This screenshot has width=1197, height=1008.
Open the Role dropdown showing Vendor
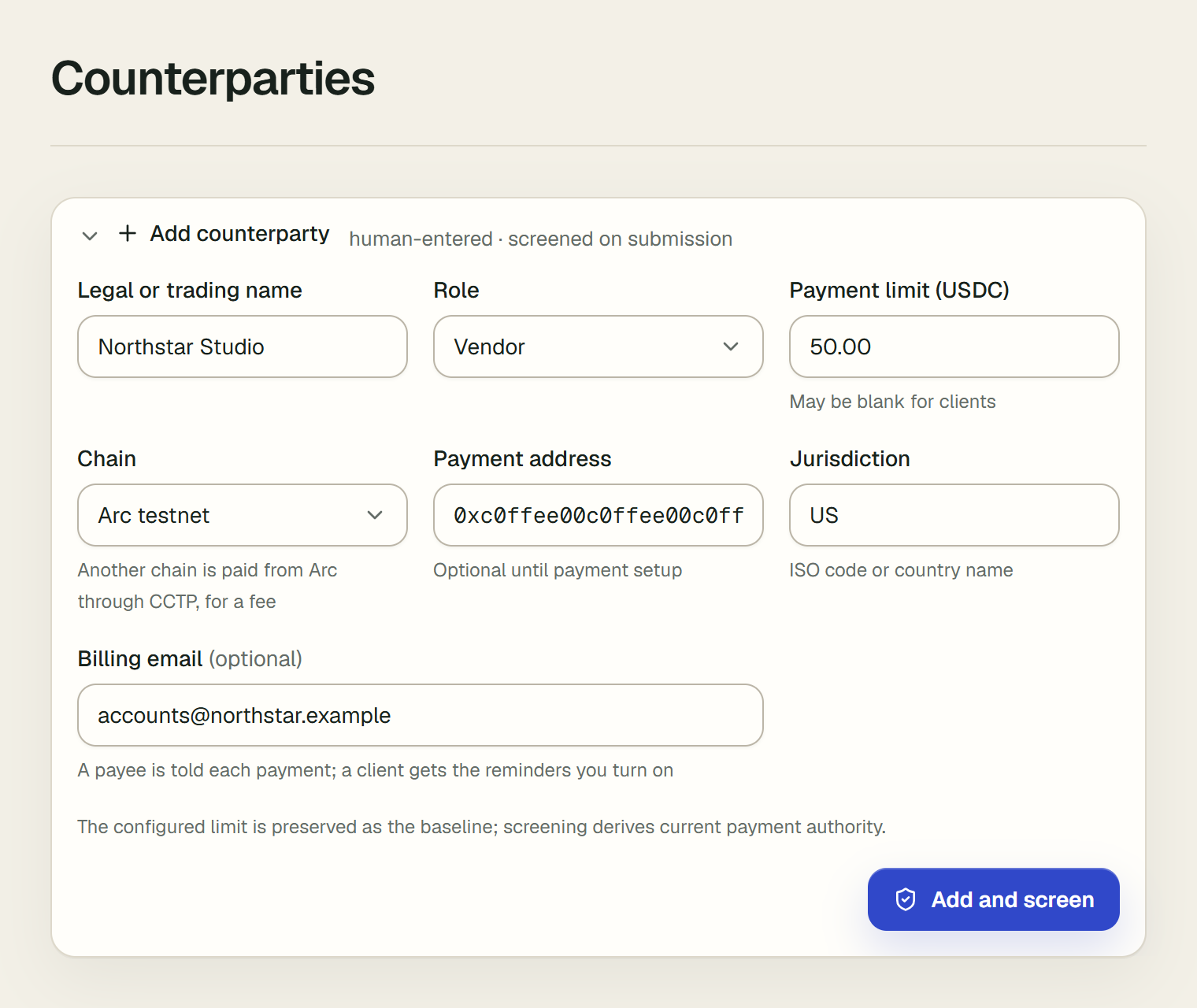598,346
